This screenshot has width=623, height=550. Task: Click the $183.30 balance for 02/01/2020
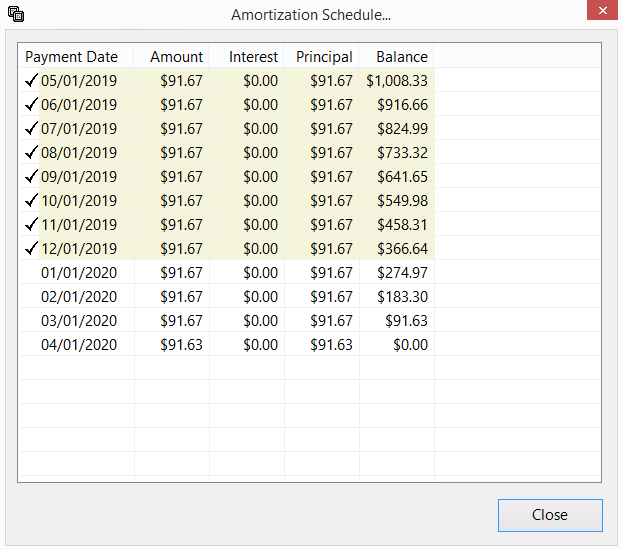tap(402, 297)
